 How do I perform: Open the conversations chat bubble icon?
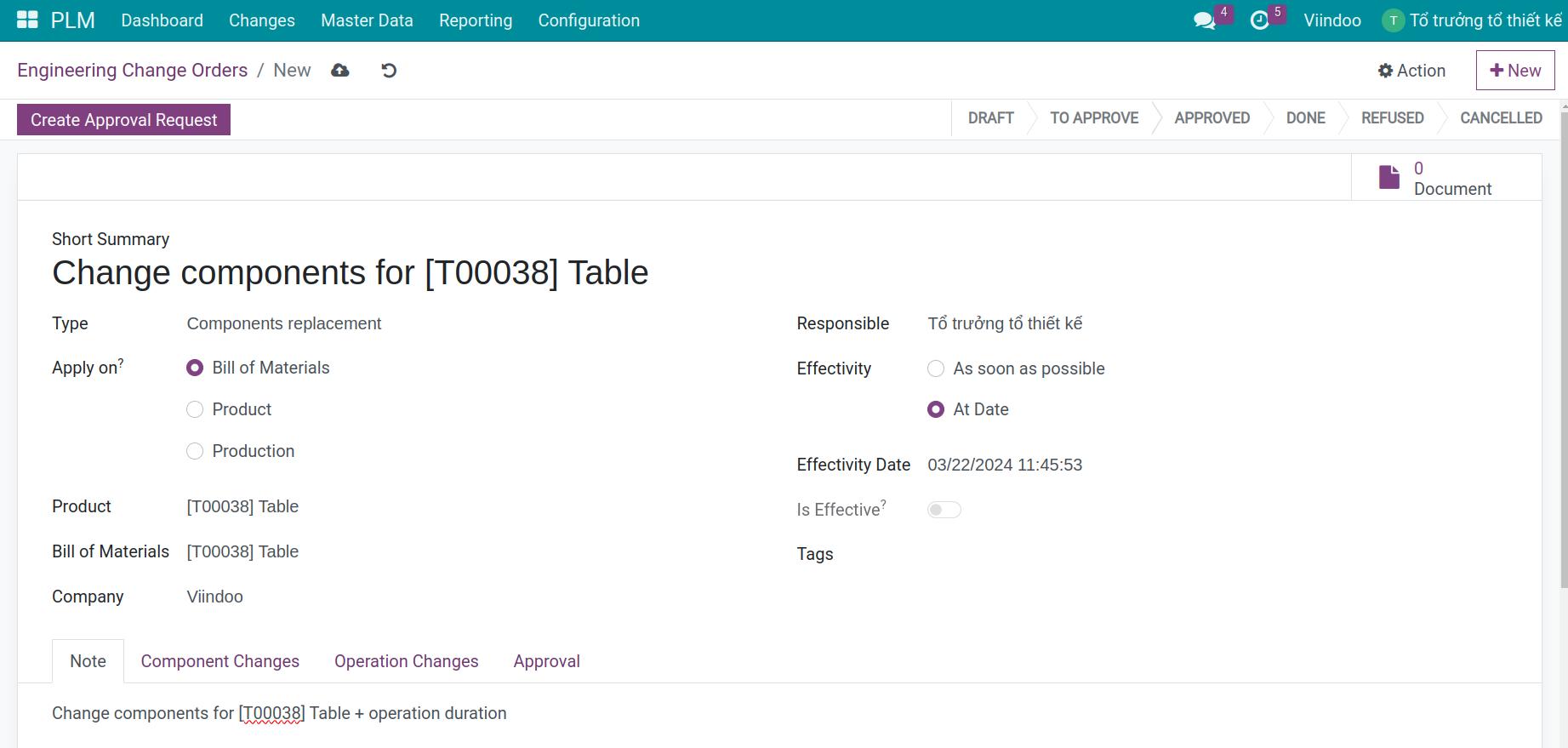(1204, 20)
